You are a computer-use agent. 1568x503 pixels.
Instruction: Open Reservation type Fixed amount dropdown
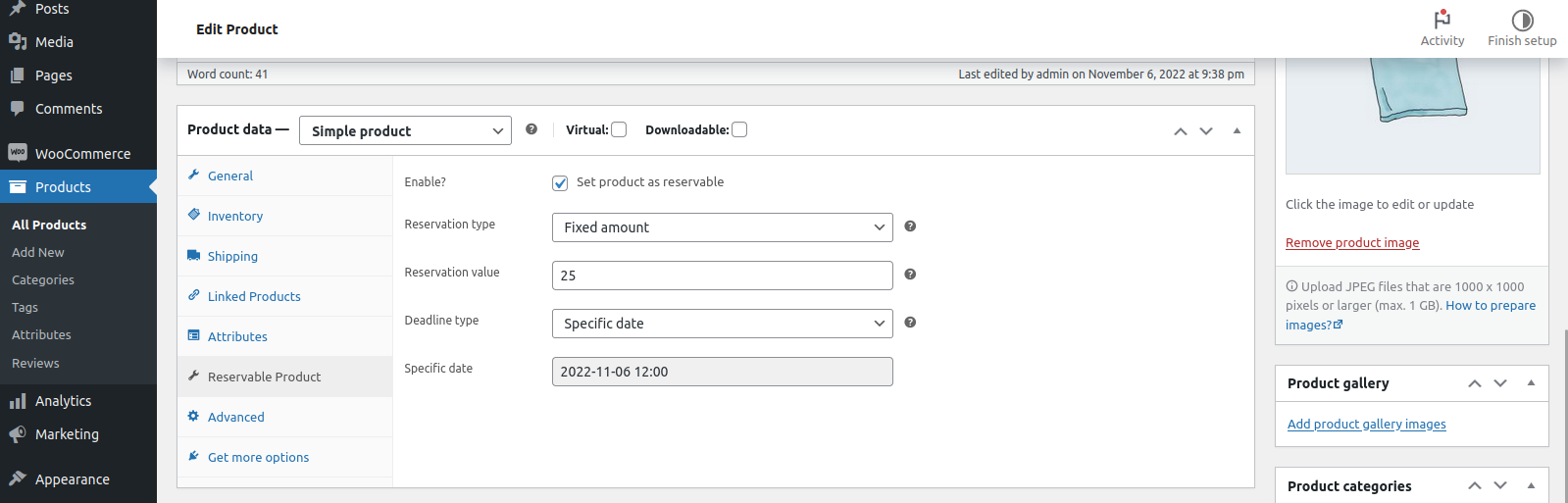(x=722, y=227)
